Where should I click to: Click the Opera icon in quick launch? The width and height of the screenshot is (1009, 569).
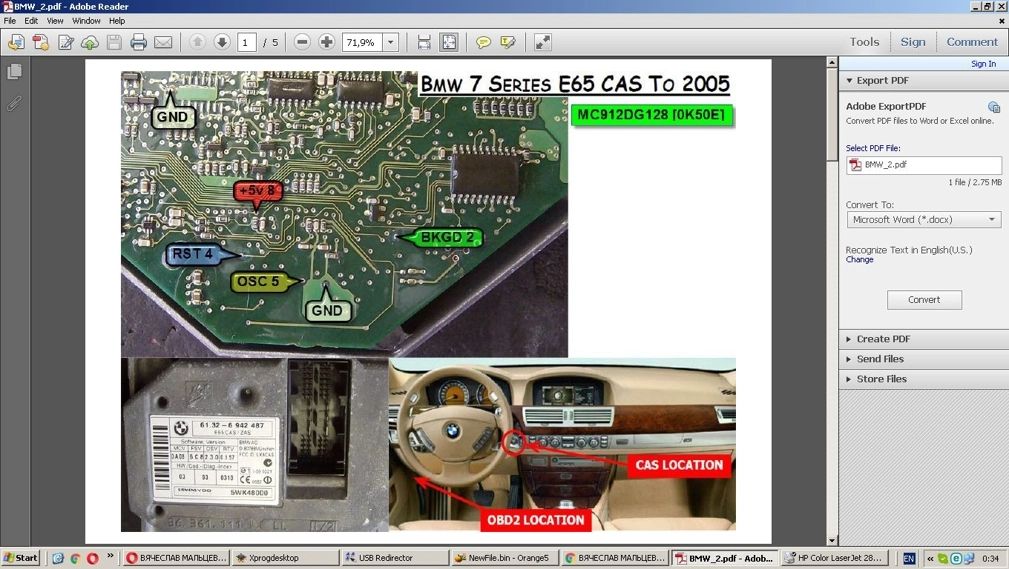tap(93, 558)
